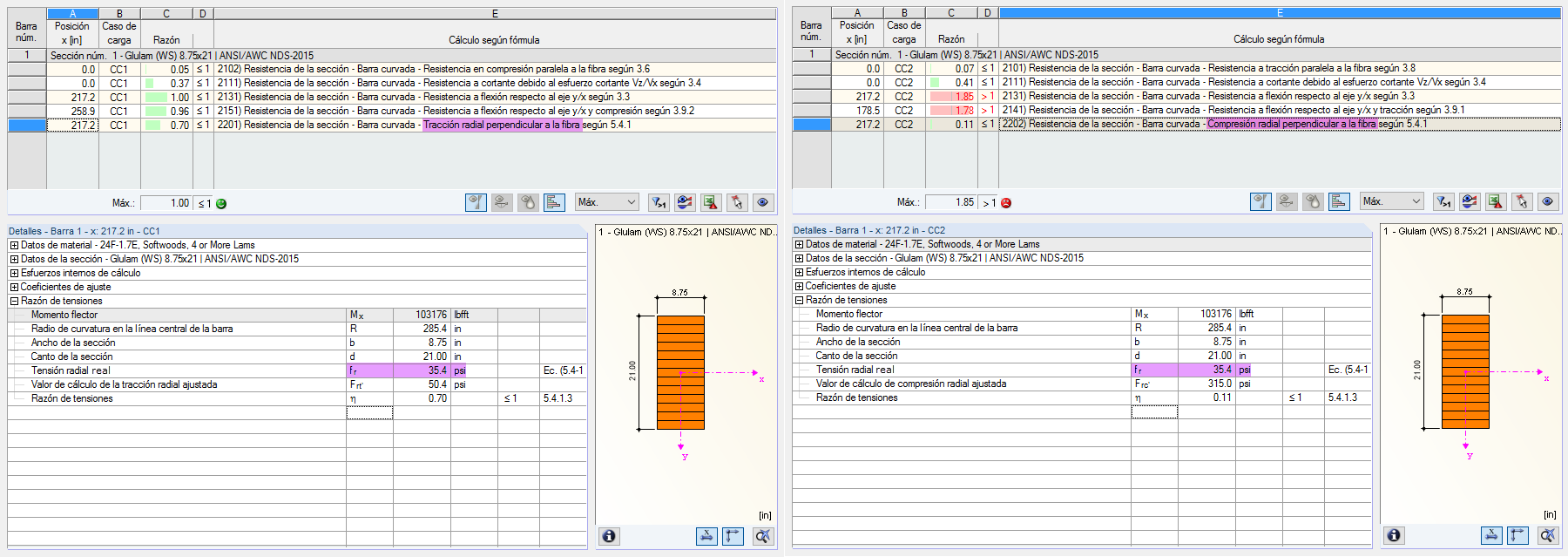Click 'Tensión radial real' row in left details
This screenshot has width=1568, height=557.
[x=296, y=370]
